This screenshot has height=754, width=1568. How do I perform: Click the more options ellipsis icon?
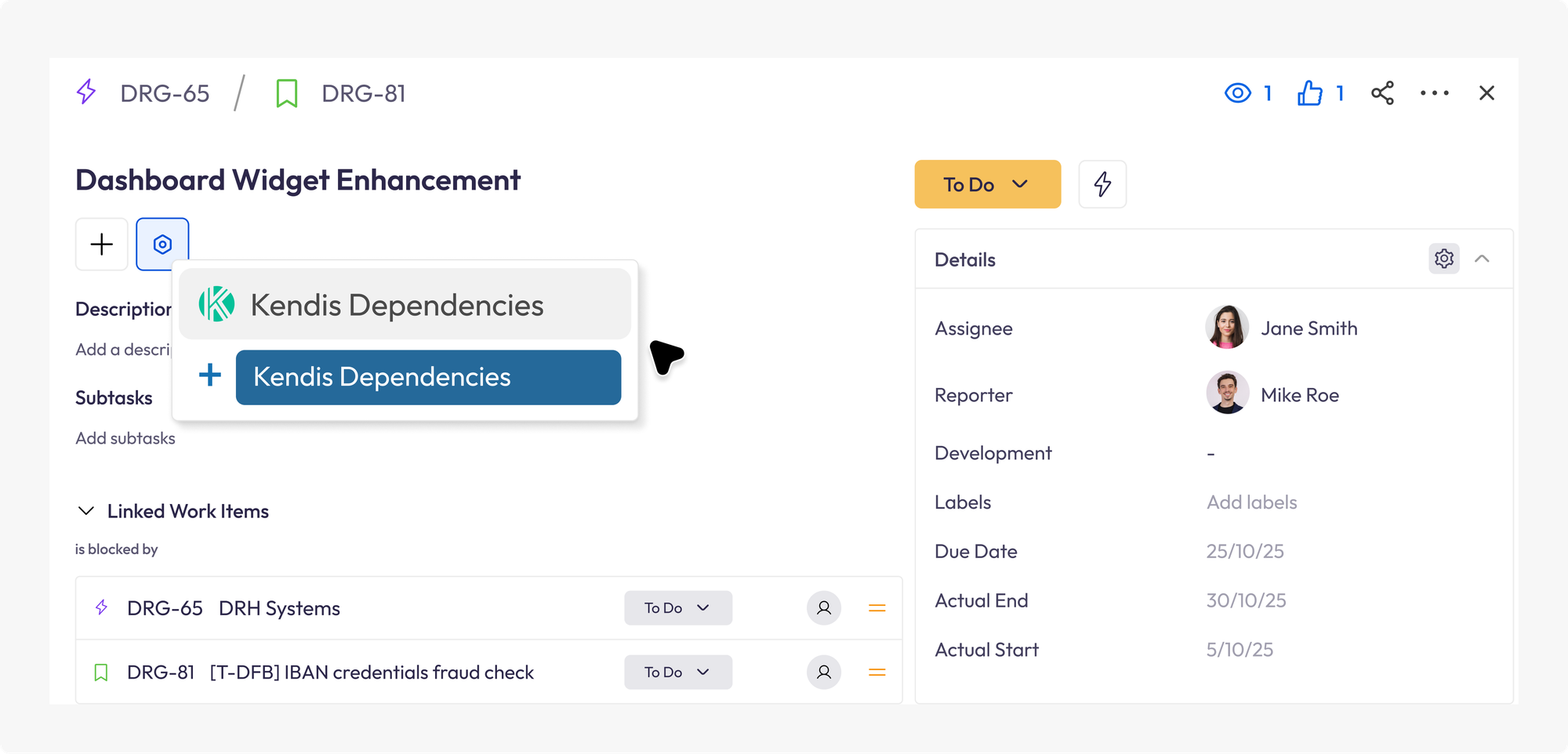point(1435,92)
